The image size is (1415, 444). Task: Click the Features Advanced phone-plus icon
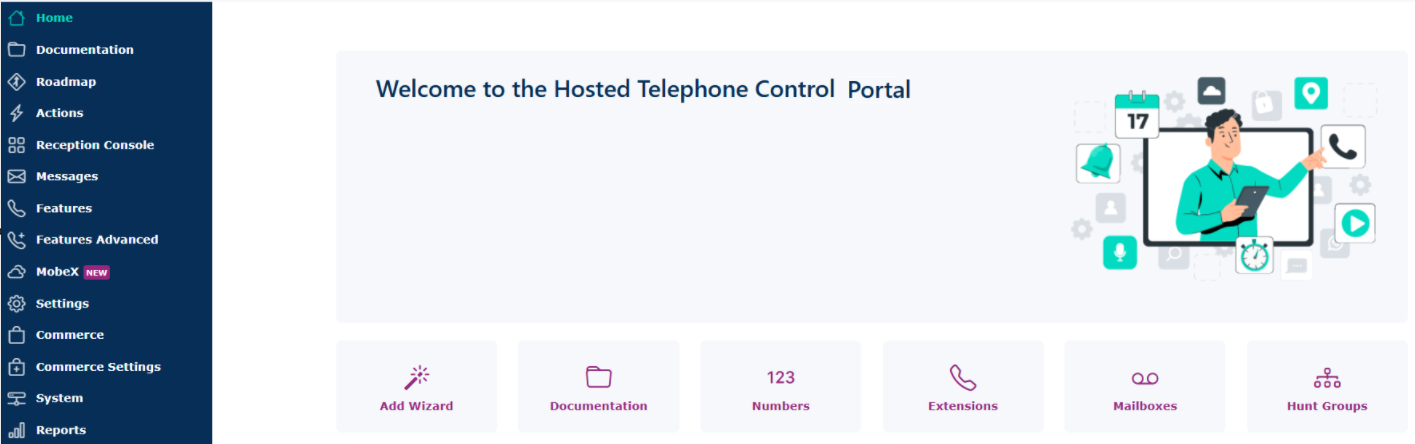click(16, 240)
